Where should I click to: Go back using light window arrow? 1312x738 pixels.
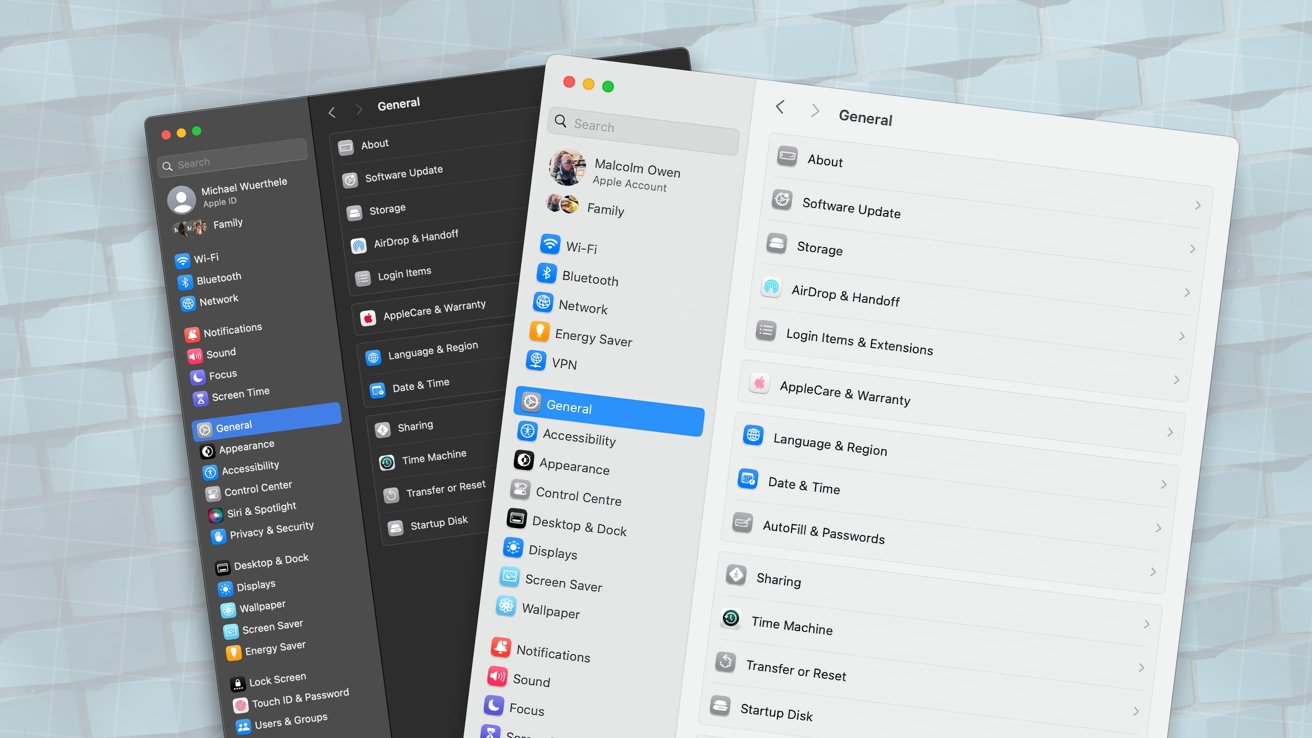[x=780, y=107]
